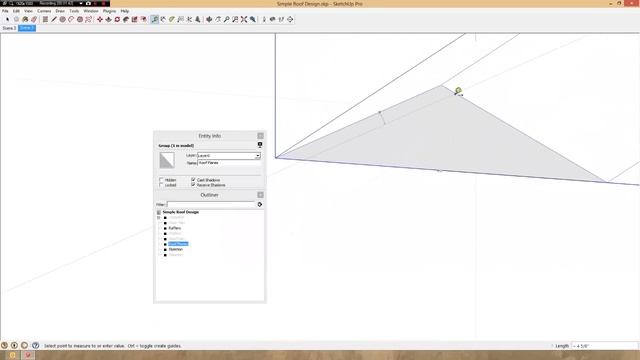The width and height of the screenshot is (640, 360).
Task: Close the Entity Info panel
Action: point(260,136)
